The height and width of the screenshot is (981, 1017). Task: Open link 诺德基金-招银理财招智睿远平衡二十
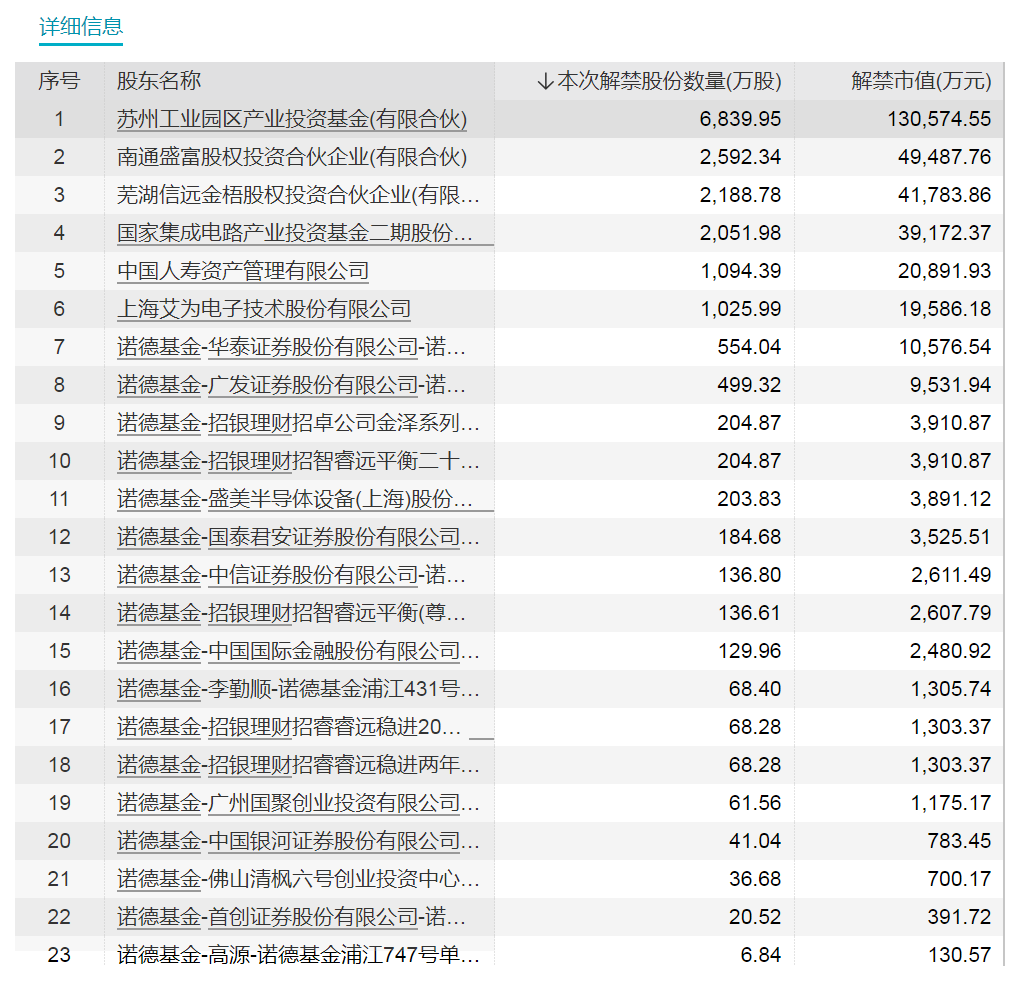[x=298, y=461]
